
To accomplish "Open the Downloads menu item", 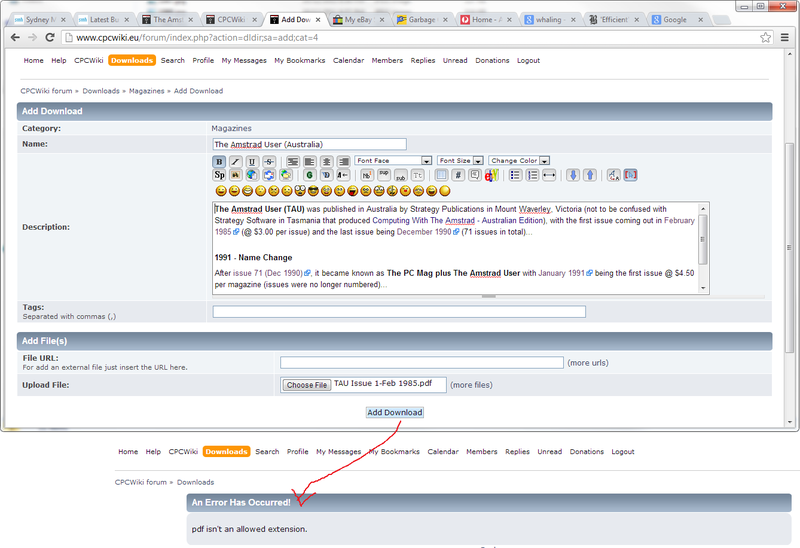I will click(132, 60).
